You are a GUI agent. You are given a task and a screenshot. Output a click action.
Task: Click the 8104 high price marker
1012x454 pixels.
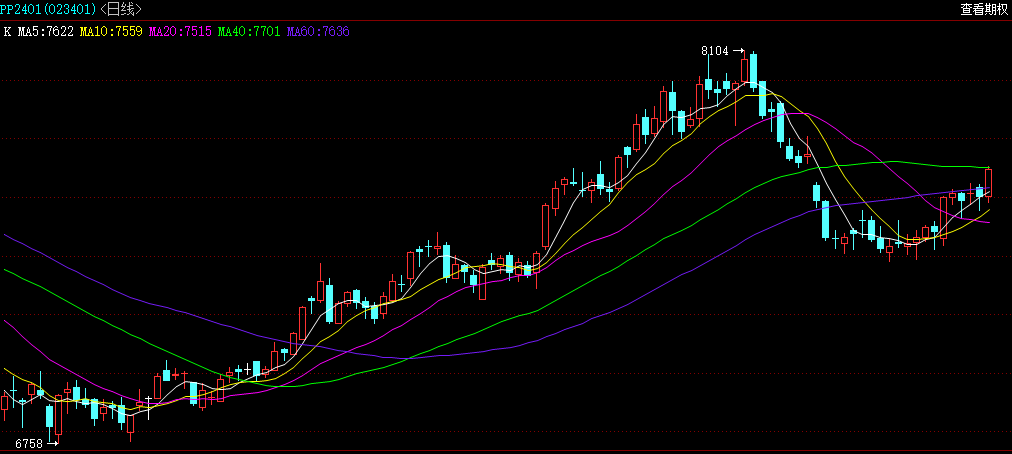(714, 50)
